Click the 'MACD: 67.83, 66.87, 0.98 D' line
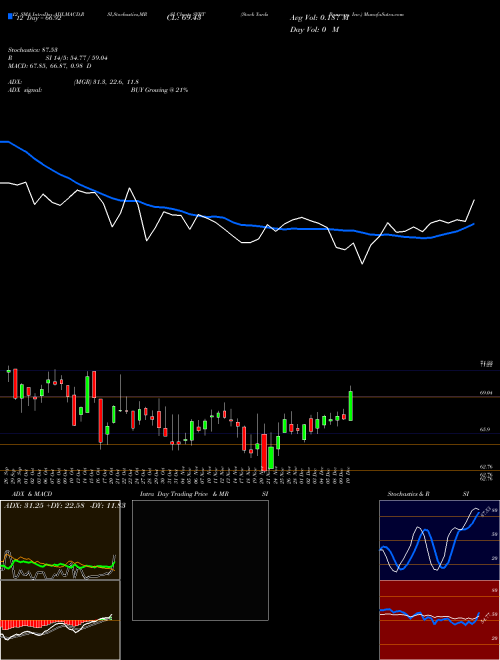Screen dimensions: 500x660 click(50, 66)
